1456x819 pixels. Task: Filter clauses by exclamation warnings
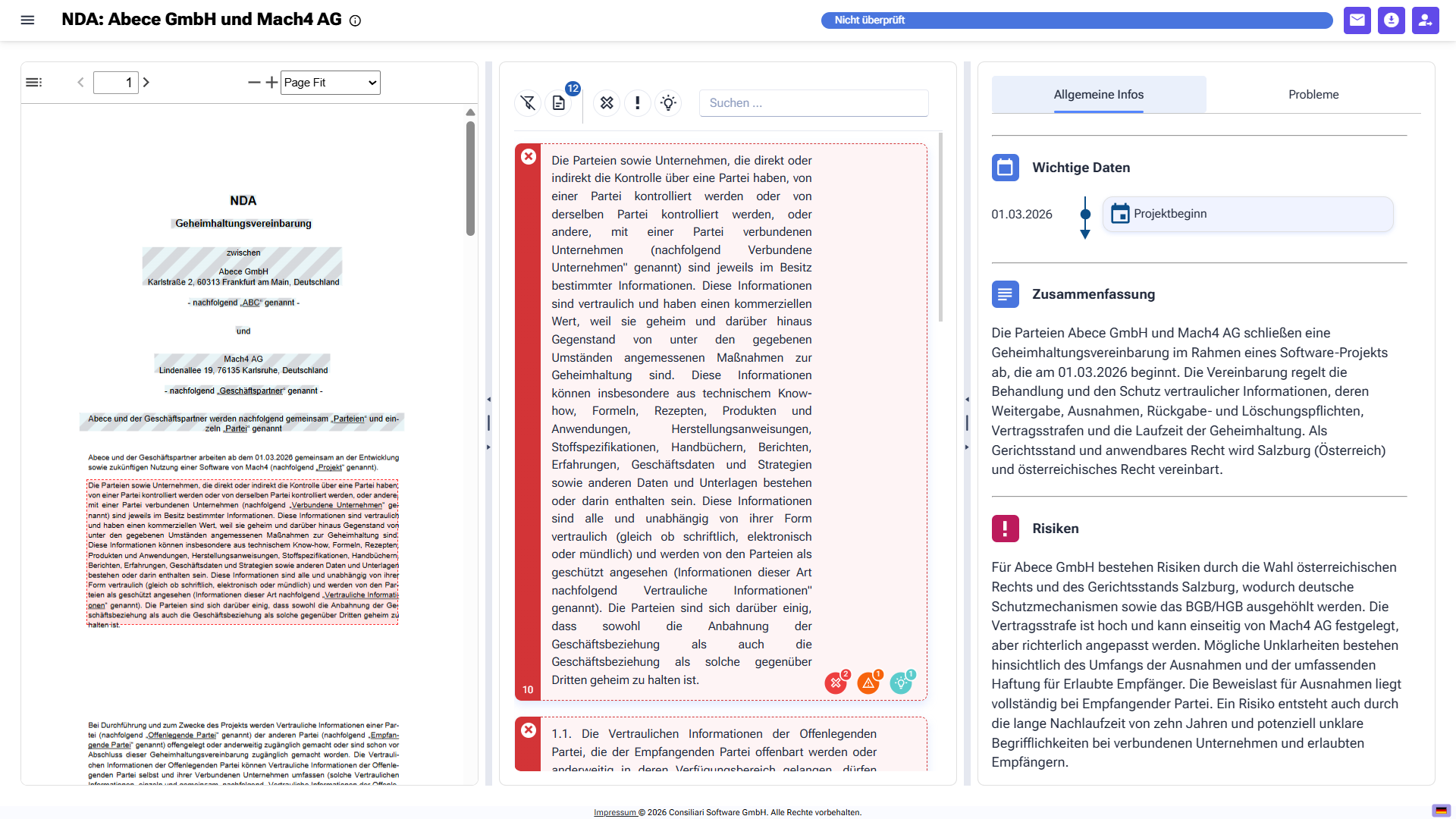638,102
